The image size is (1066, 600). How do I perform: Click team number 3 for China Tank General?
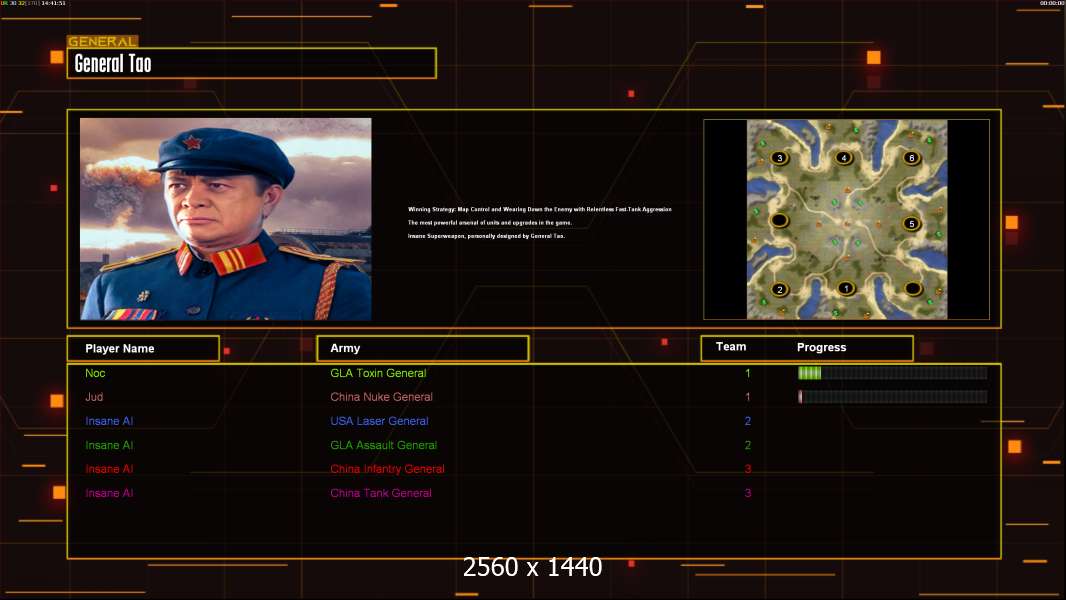pos(748,493)
